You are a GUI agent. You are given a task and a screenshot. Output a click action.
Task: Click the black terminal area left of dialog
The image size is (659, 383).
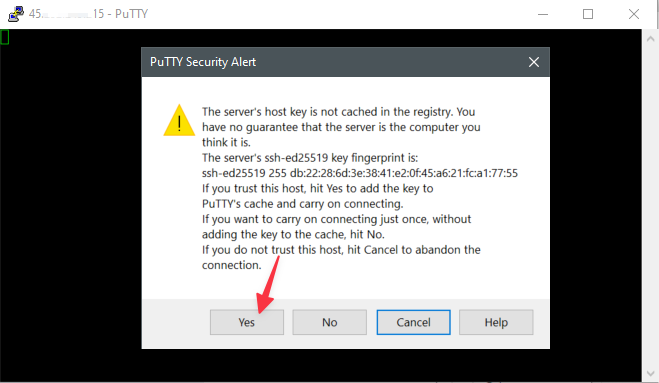point(71,206)
